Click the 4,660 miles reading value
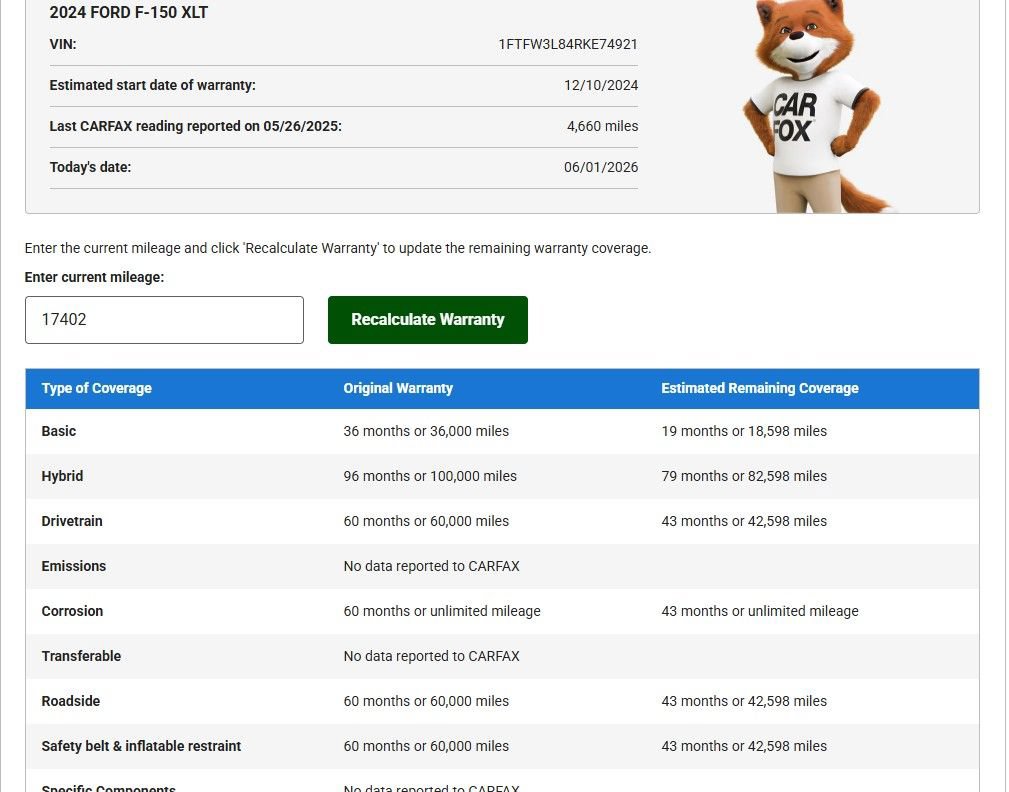Screen dimensions: 1009x792 (x=602, y=126)
